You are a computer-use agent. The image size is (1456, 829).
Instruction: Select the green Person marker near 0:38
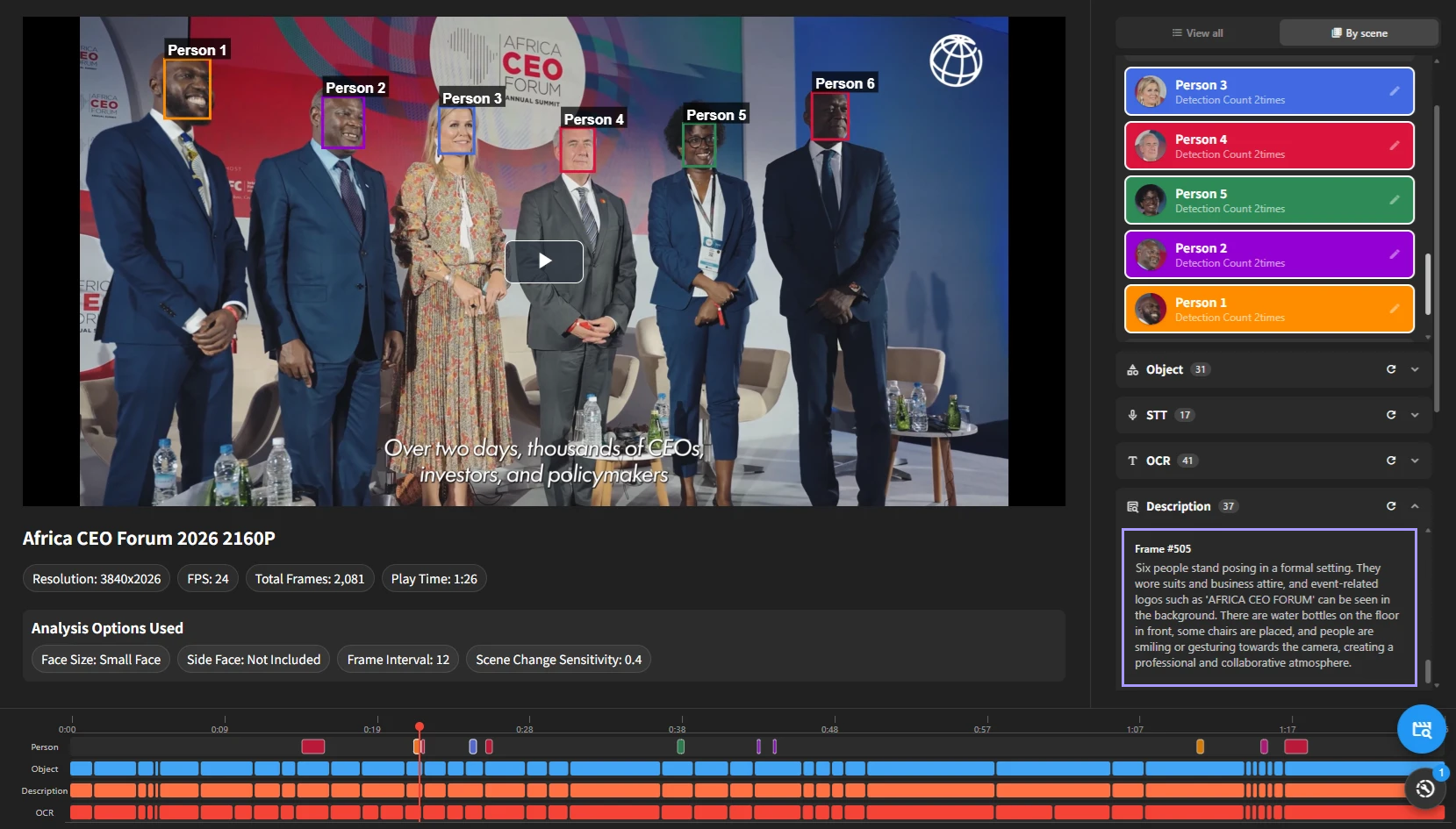pyautogui.click(x=680, y=747)
